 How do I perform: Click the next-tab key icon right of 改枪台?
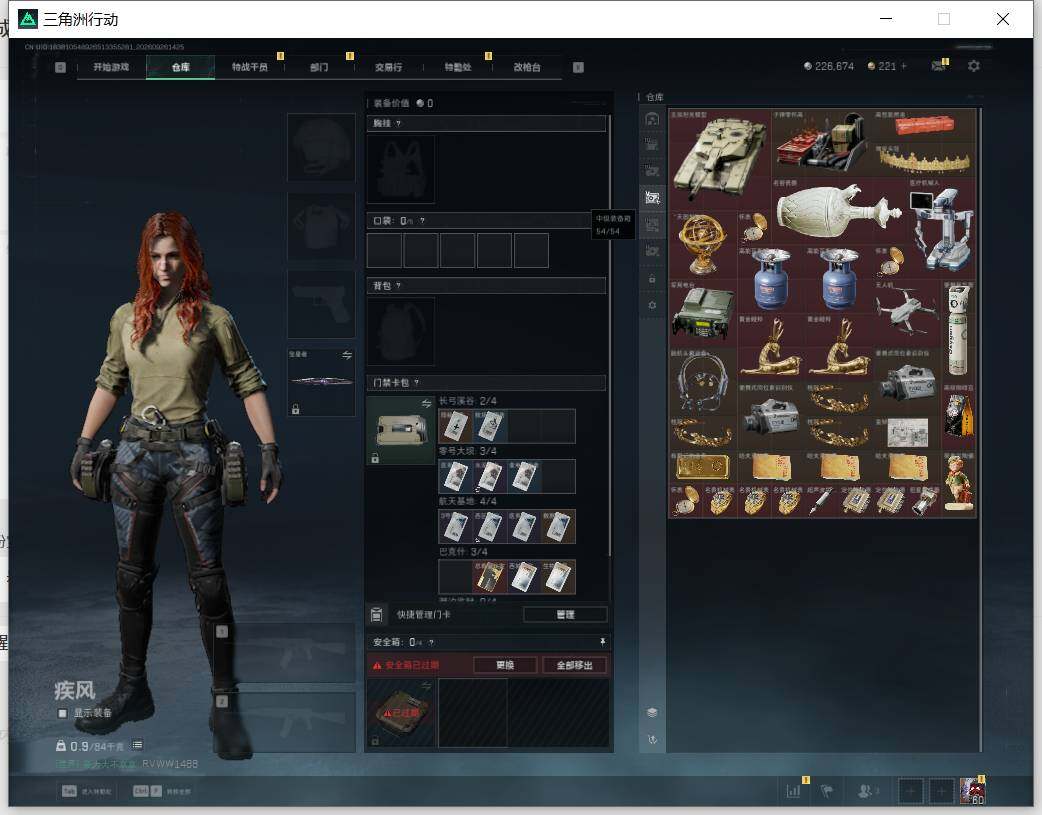[578, 67]
